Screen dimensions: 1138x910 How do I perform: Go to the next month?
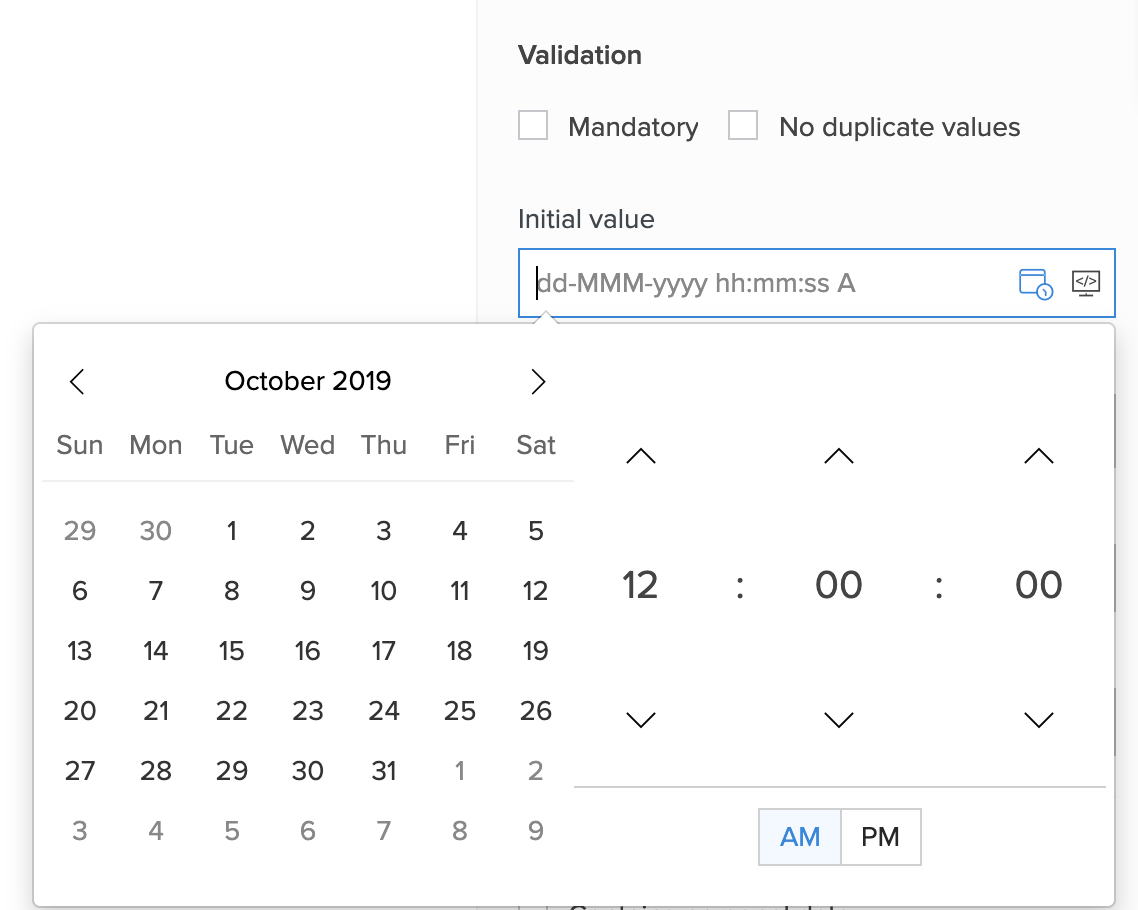[x=538, y=381]
